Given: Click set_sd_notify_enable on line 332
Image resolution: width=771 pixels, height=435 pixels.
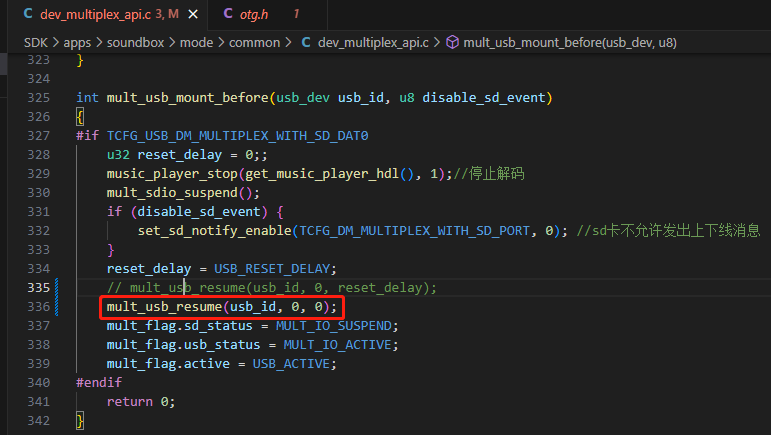Looking at the screenshot, I should pyautogui.click(x=215, y=231).
